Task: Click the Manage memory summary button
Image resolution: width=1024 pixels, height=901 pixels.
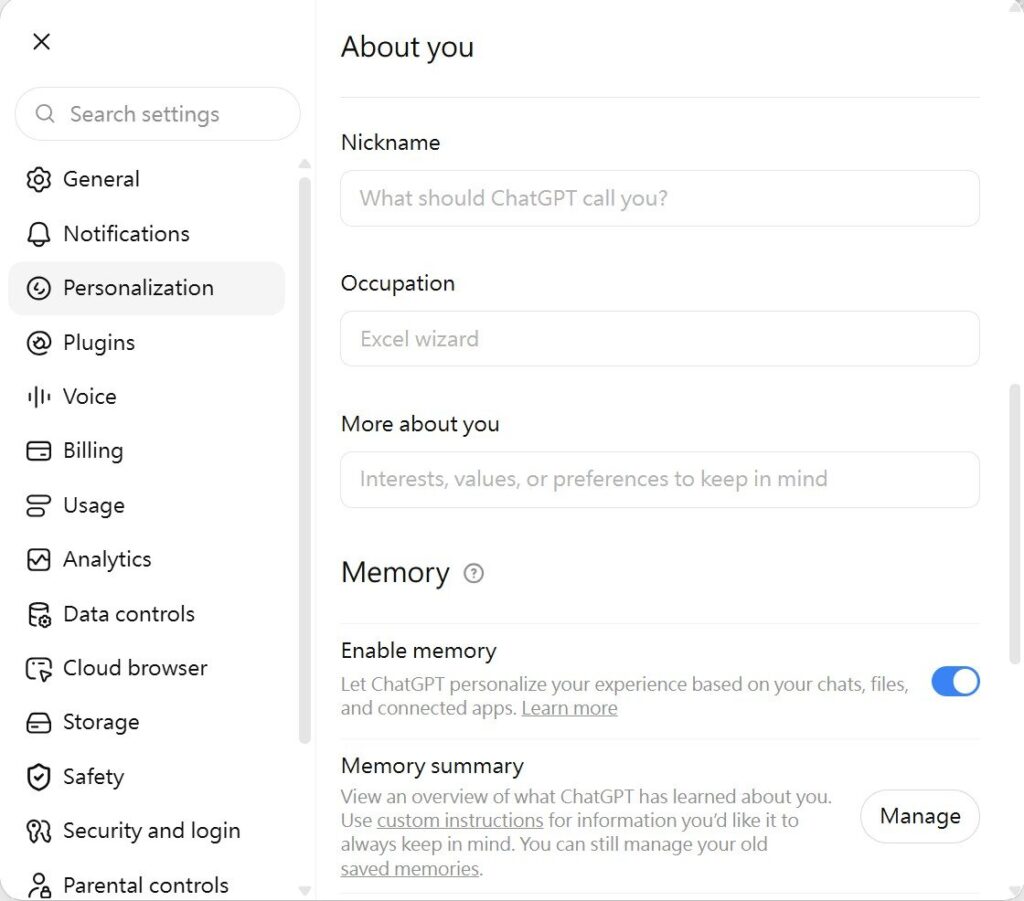Action: (x=920, y=816)
